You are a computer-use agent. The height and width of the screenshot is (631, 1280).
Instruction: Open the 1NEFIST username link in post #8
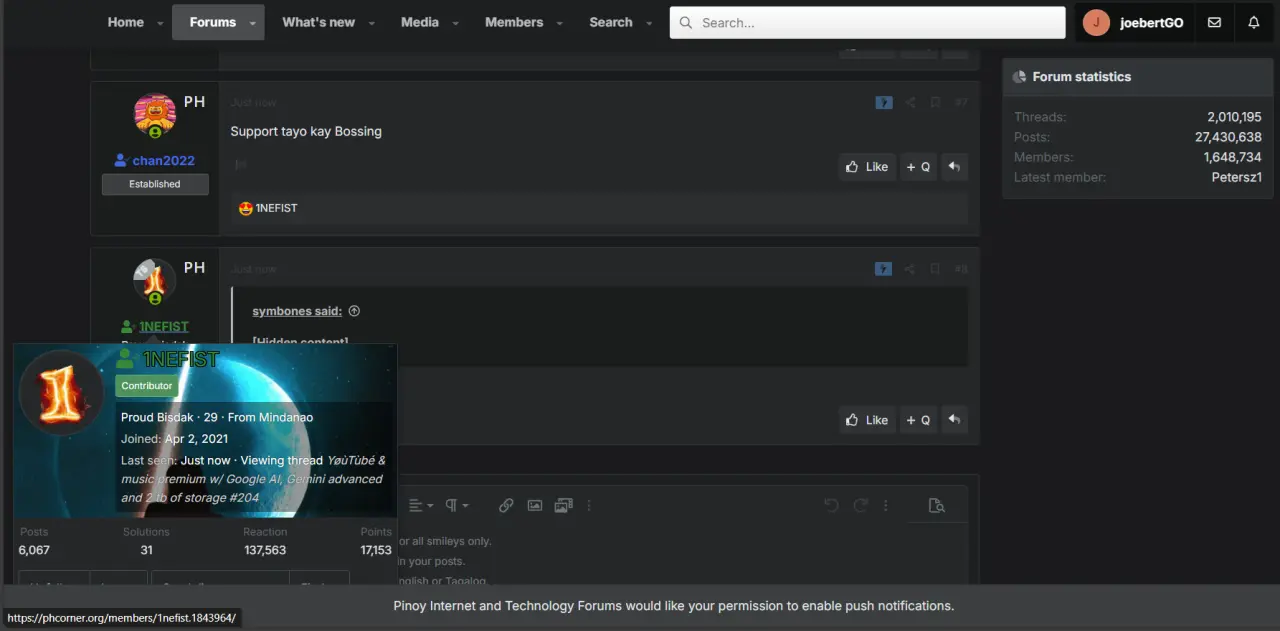point(164,327)
